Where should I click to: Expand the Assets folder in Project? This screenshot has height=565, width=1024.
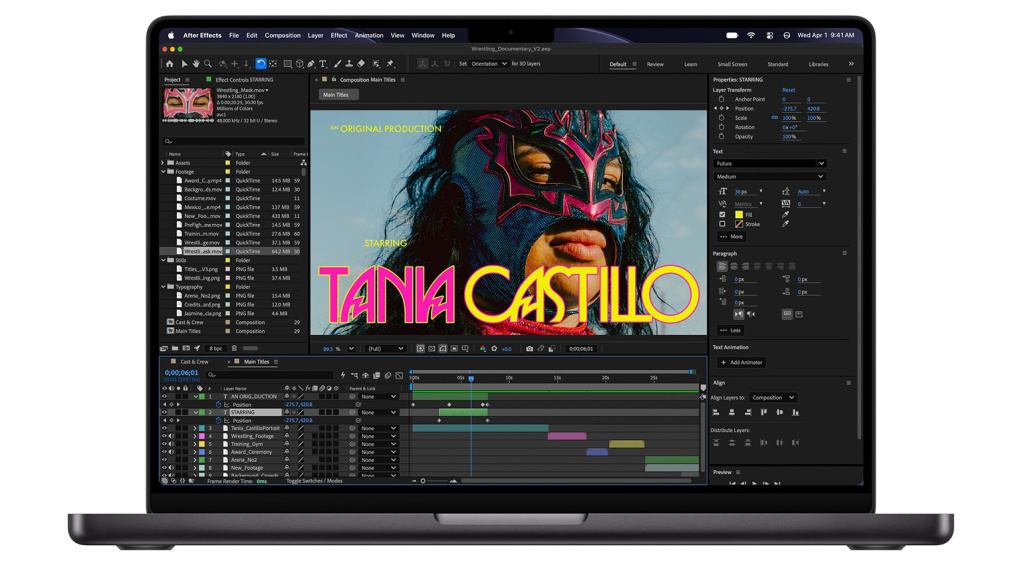pyautogui.click(x=163, y=163)
